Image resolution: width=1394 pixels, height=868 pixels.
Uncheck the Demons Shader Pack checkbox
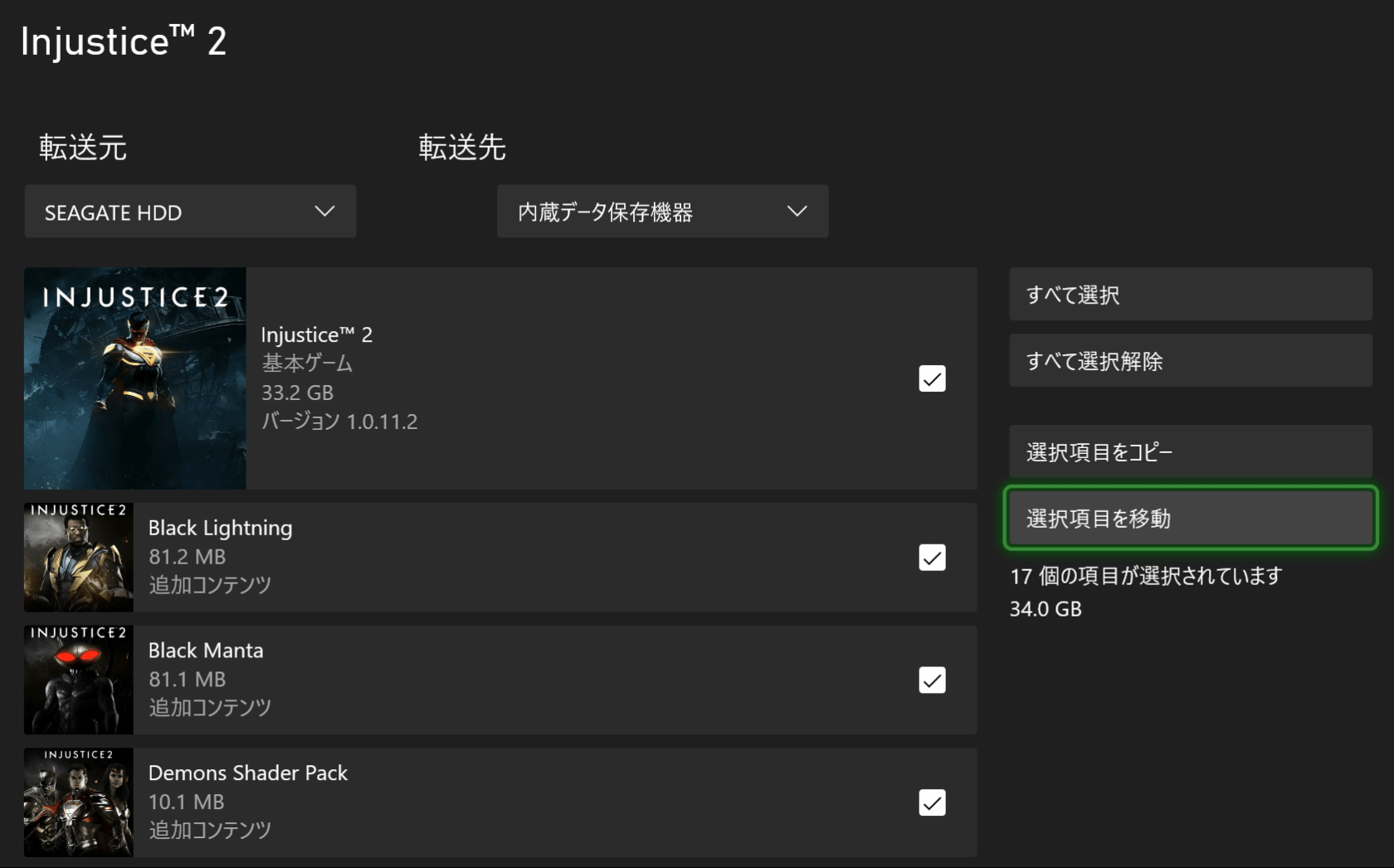pyautogui.click(x=932, y=802)
